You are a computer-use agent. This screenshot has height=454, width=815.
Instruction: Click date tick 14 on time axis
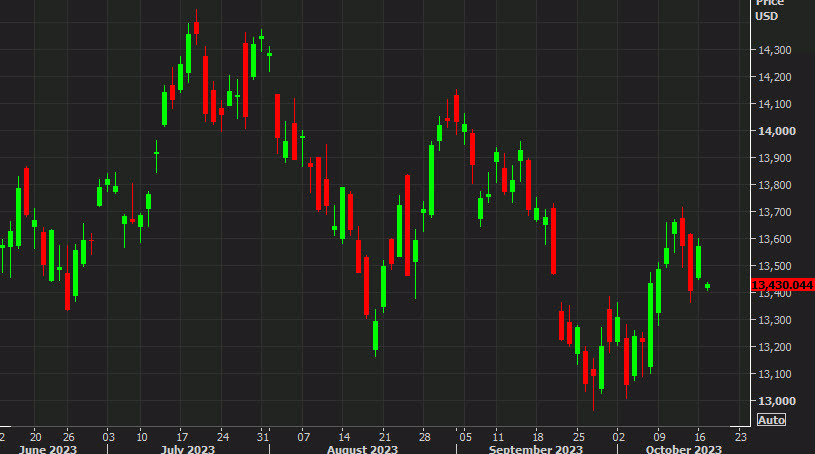pyautogui.click(x=344, y=437)
